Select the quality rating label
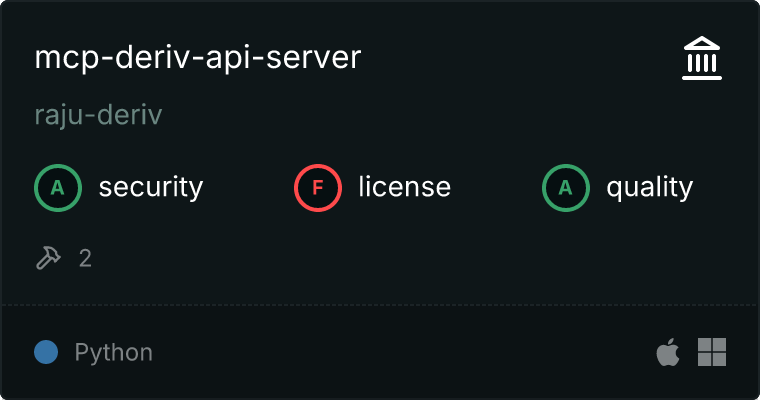Viewport: 760px width, 400px height. point(649,187)
